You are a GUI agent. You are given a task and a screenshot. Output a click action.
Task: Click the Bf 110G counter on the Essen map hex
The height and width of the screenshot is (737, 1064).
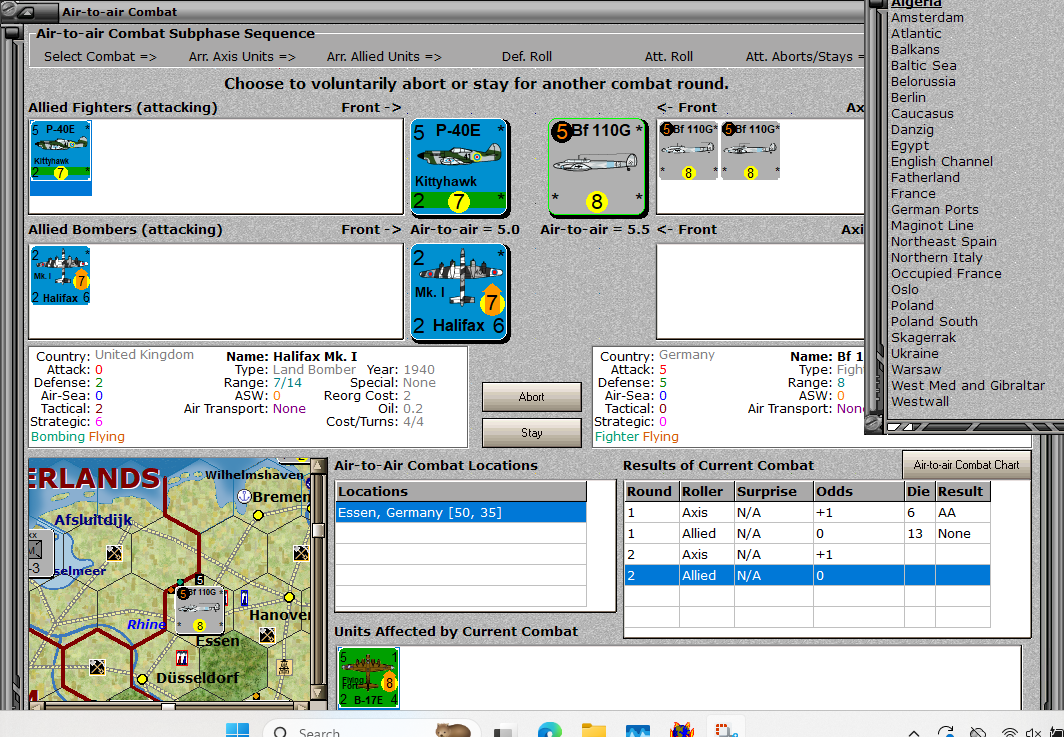(x=200, y=610)
